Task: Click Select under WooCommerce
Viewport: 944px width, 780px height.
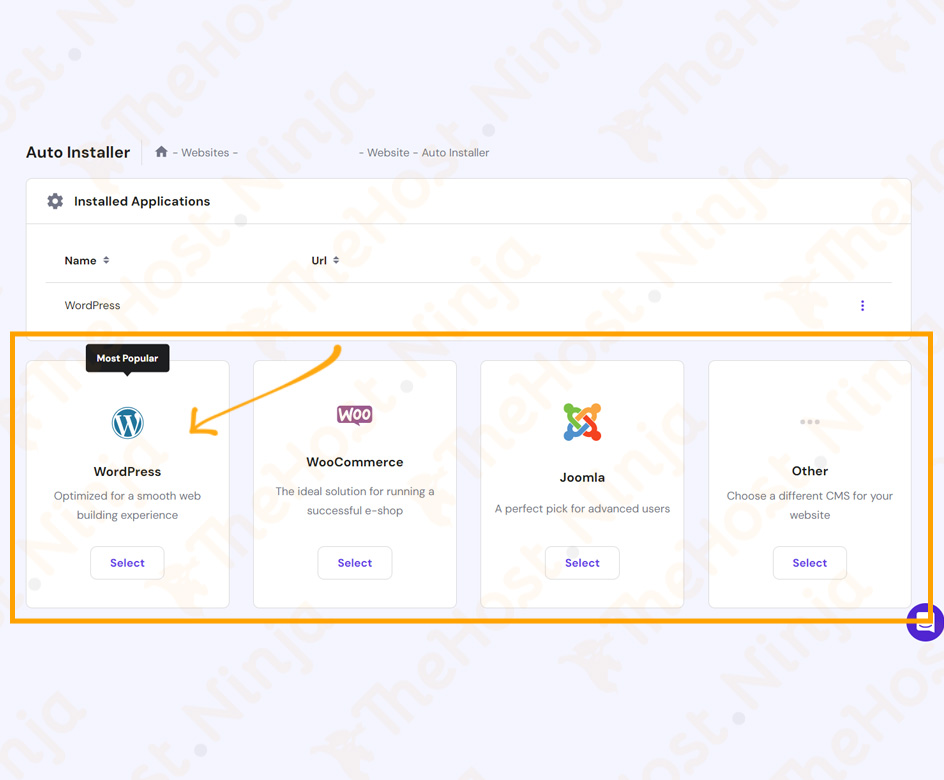Action: pos(355,563)
